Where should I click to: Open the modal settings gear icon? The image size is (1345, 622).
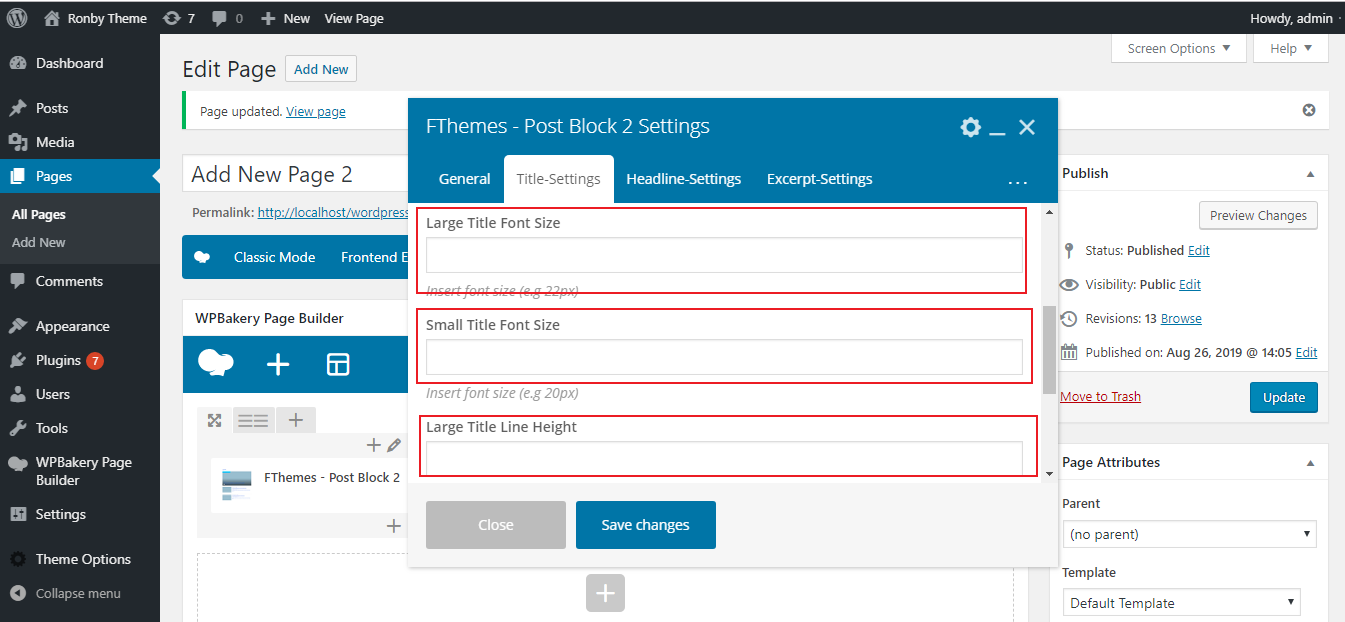click(x=970, y=127)
